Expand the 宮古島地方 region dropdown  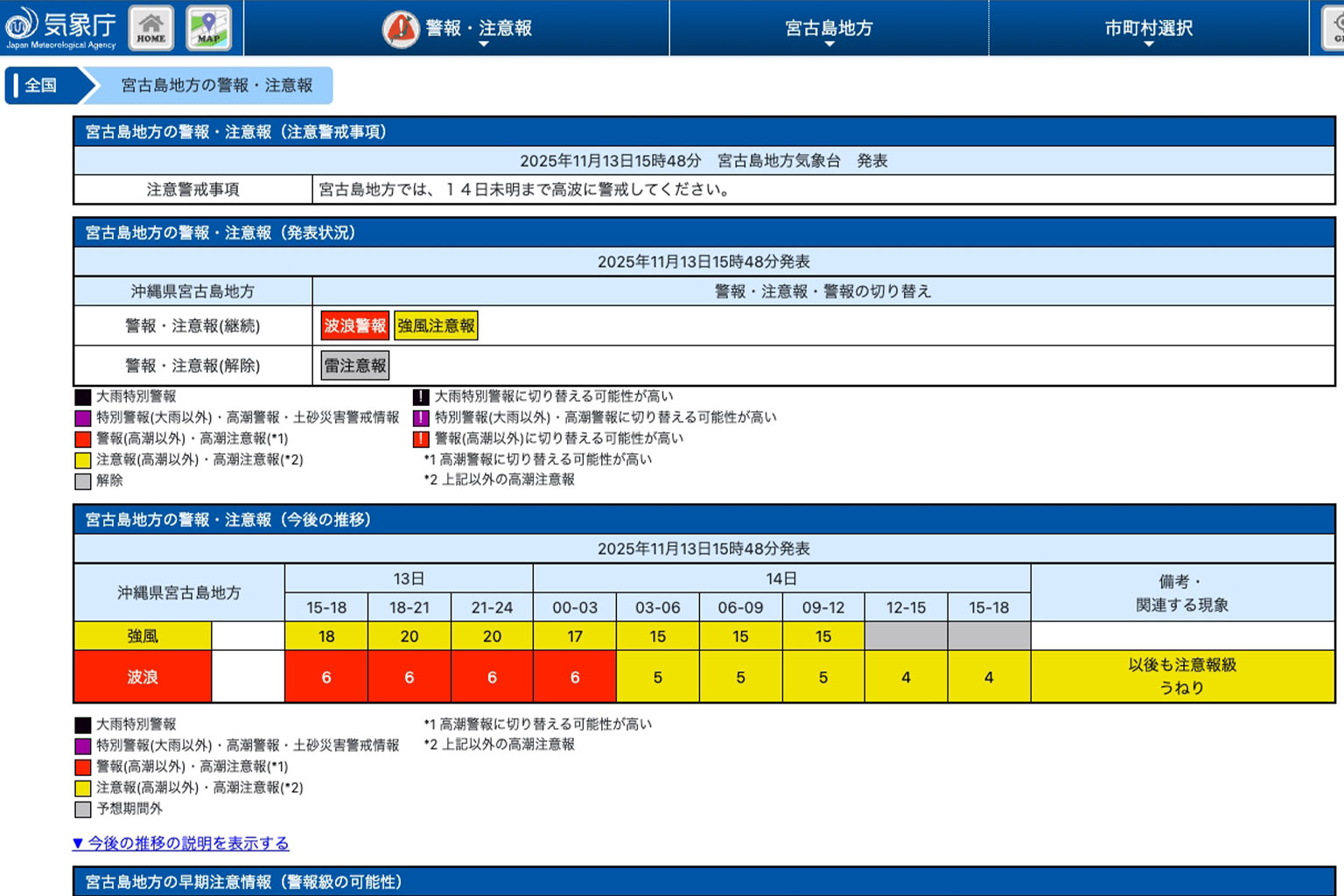[829, 29]
